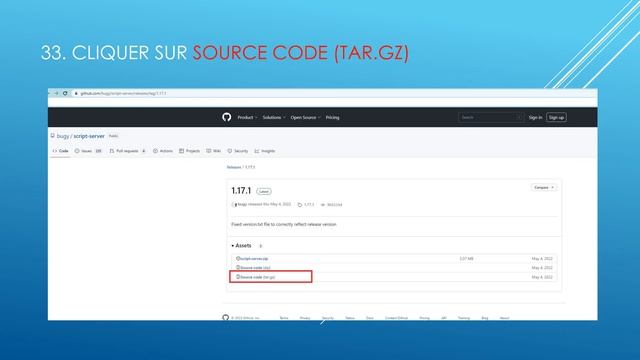Click the browser URL address bar
The image size is (640, 360).
(335, 93)
